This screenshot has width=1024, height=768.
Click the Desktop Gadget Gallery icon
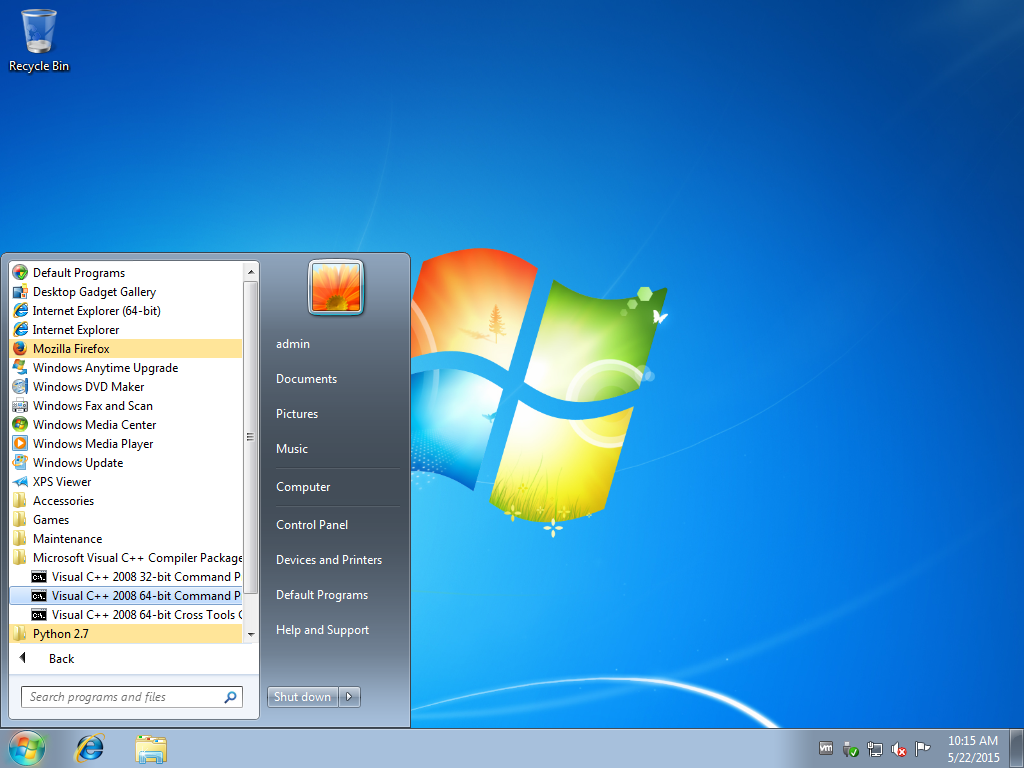(x=20, y=291)
